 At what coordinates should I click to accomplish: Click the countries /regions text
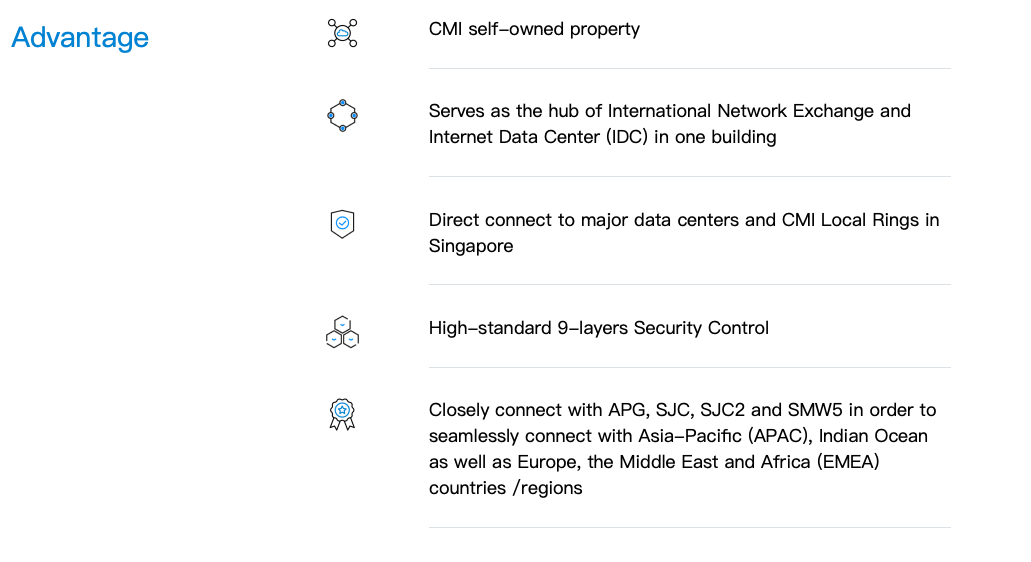506,488
